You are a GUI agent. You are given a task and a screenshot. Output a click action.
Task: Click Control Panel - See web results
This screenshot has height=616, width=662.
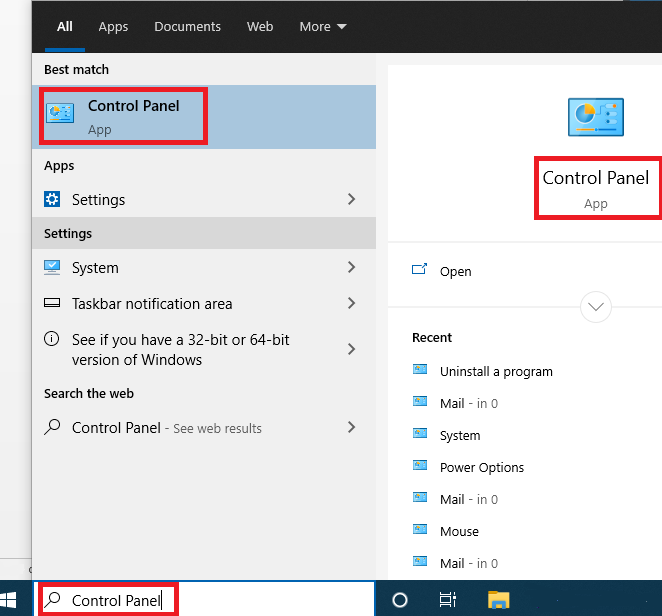pos(167,428)
